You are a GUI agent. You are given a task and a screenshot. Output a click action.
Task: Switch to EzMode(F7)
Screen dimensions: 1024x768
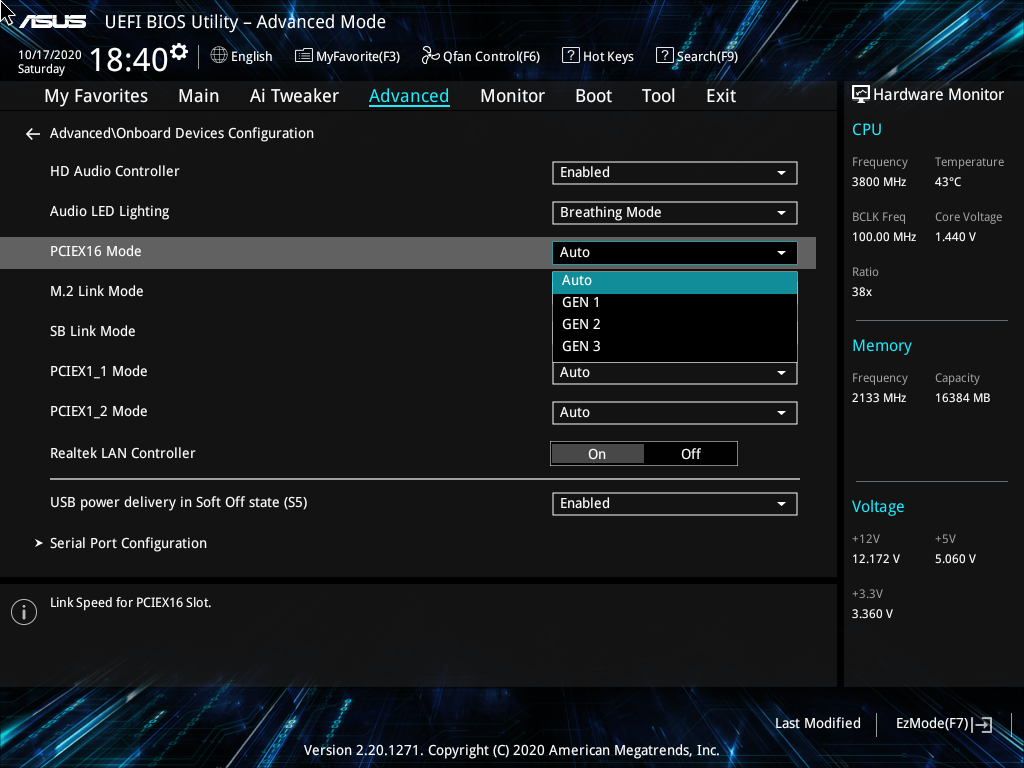click(944, 724)
